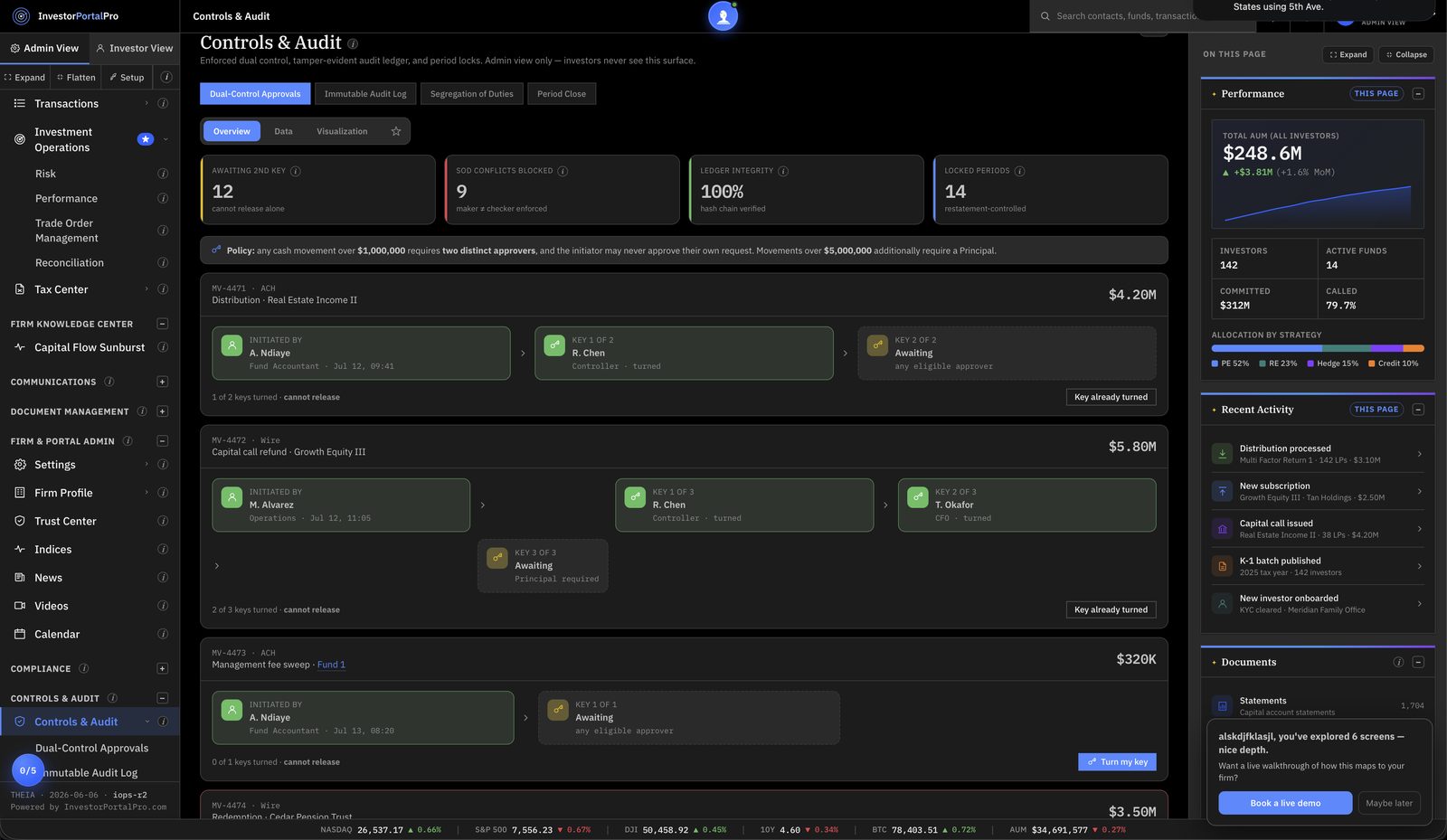This screenshot has height=840, width=1447.
Task: Click the Total AUM performance chart
Action: tap(1318, 203)
